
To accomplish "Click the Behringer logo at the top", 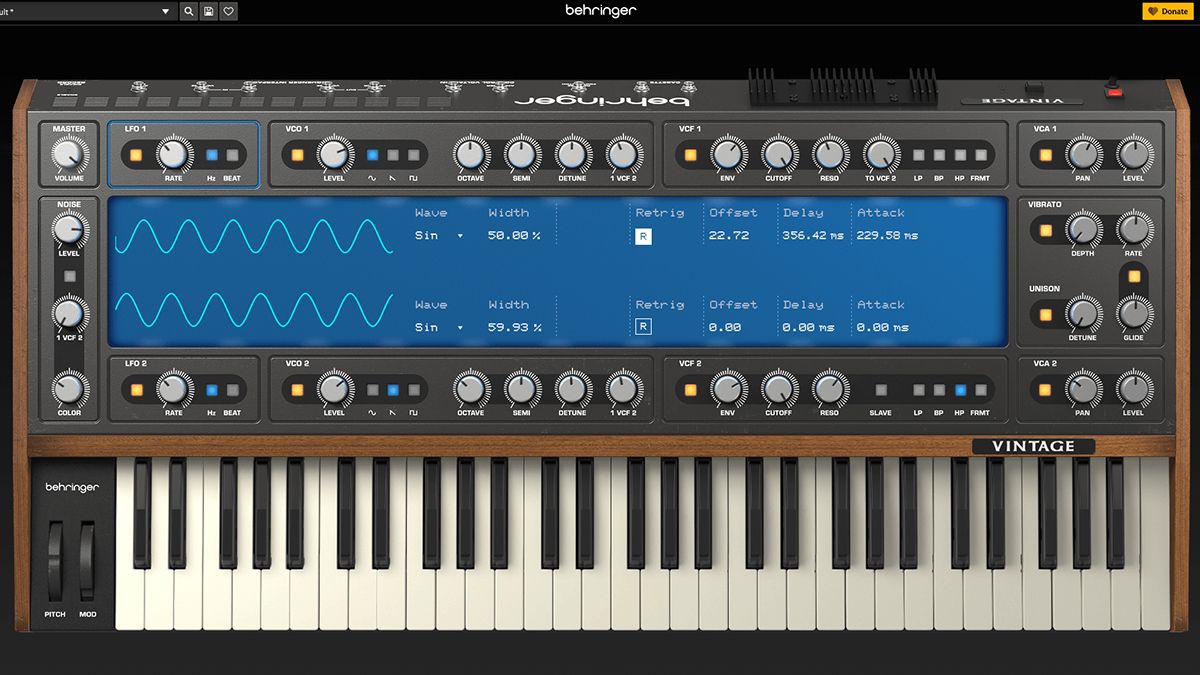I will [600, 11].
